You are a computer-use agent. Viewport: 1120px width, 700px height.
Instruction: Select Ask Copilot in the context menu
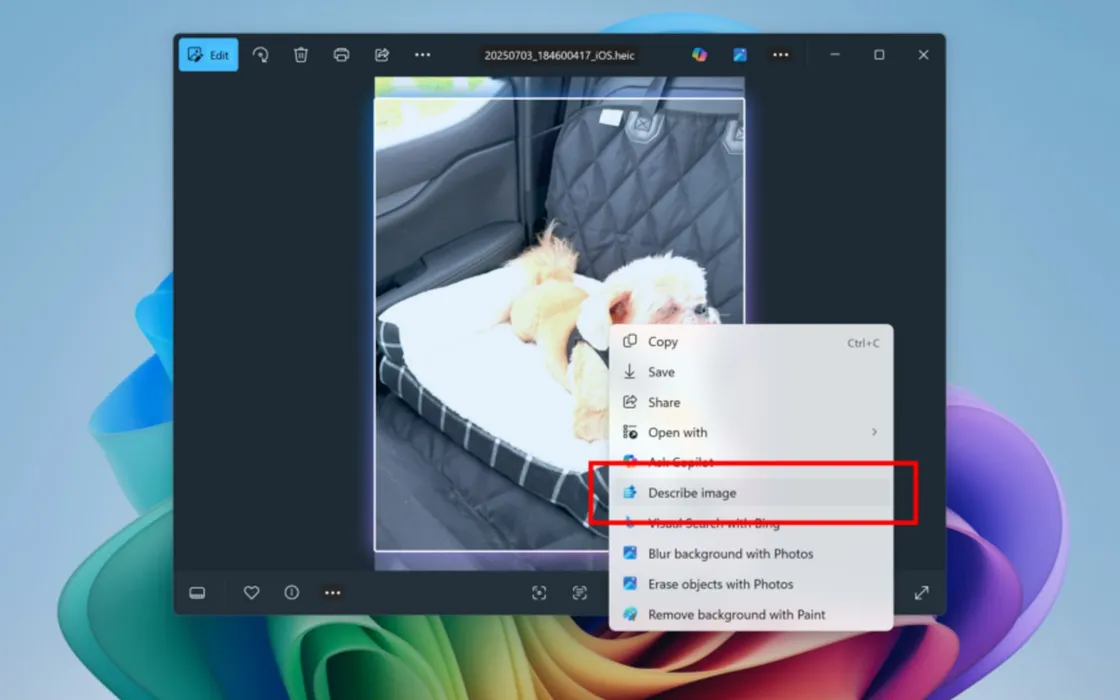point(751,463)
